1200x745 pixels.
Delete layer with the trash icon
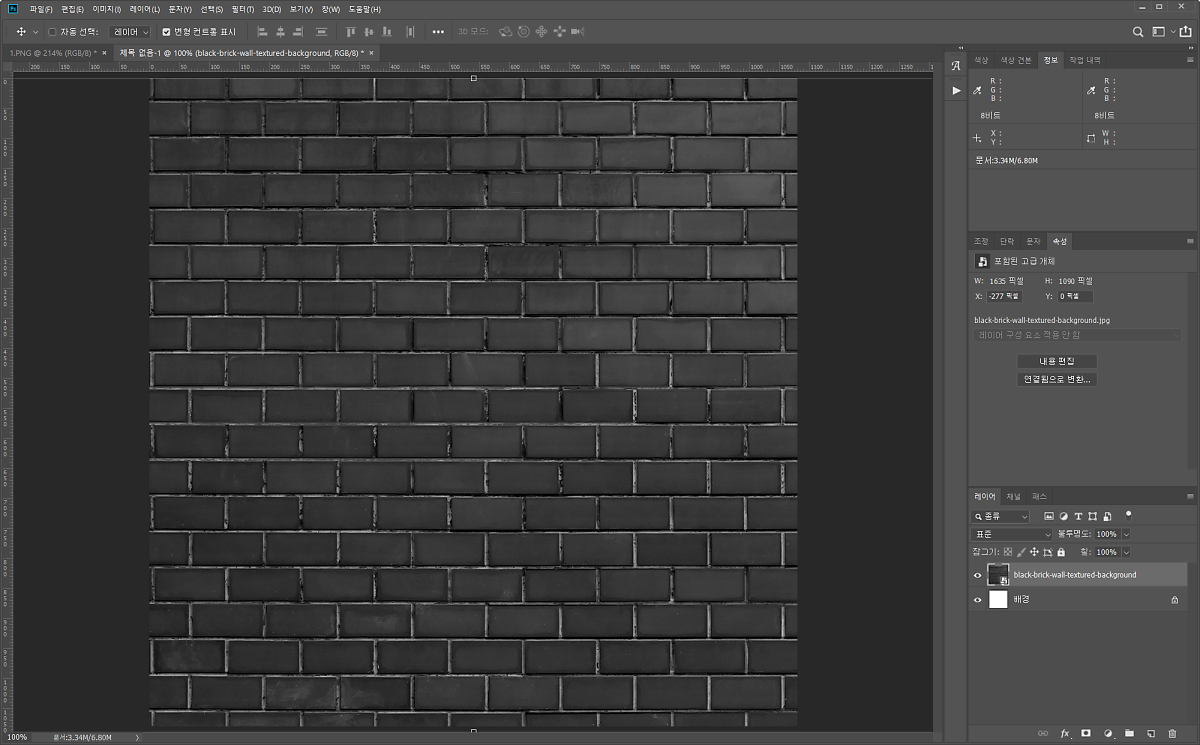point(1172,734)
